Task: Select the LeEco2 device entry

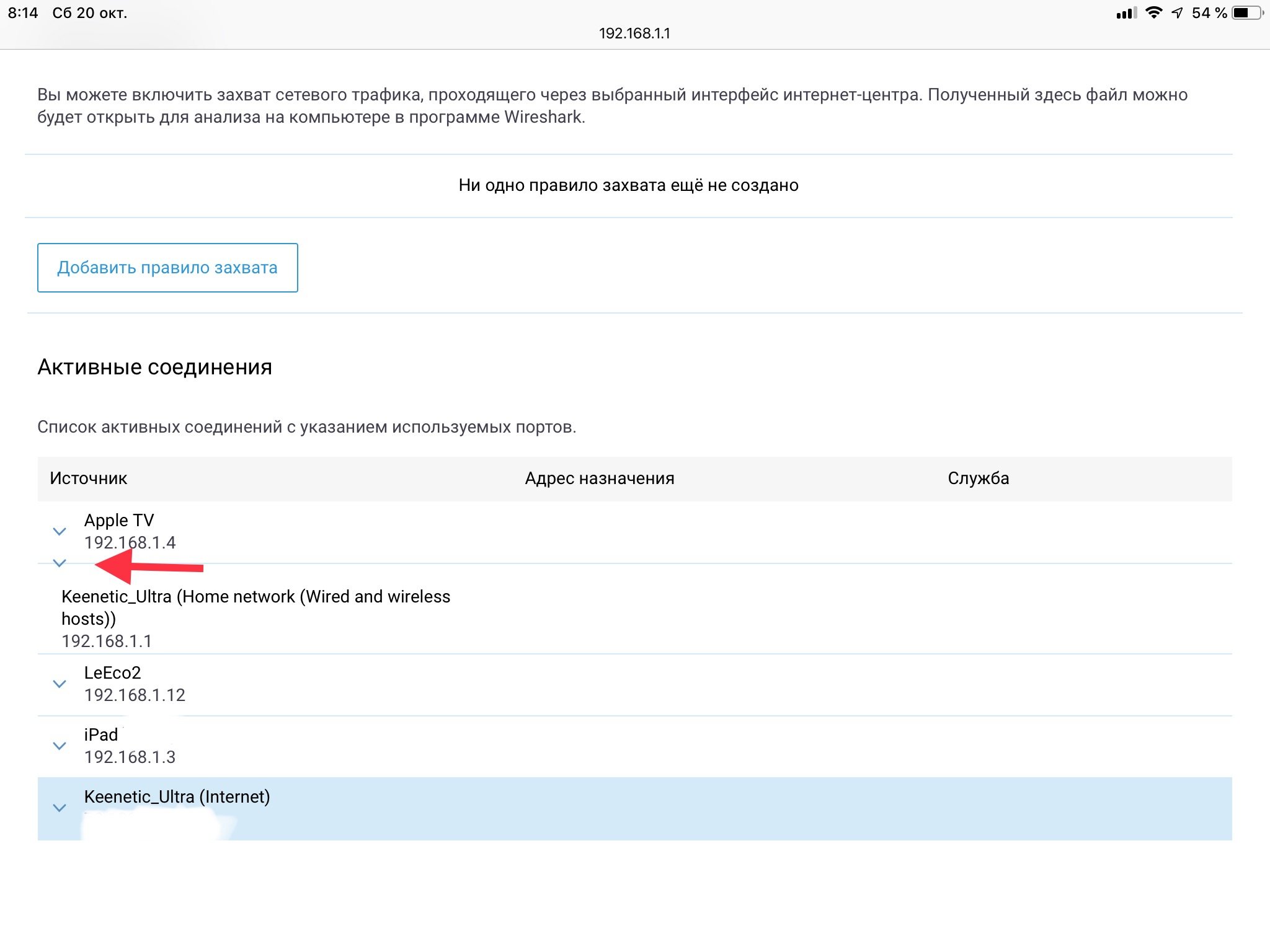Action: (x=113, y=672)
